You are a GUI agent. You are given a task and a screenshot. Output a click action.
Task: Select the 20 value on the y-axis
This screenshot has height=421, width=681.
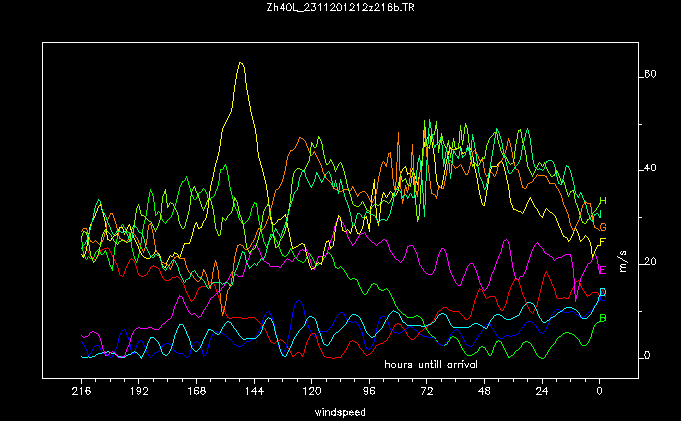click(650, 262)
